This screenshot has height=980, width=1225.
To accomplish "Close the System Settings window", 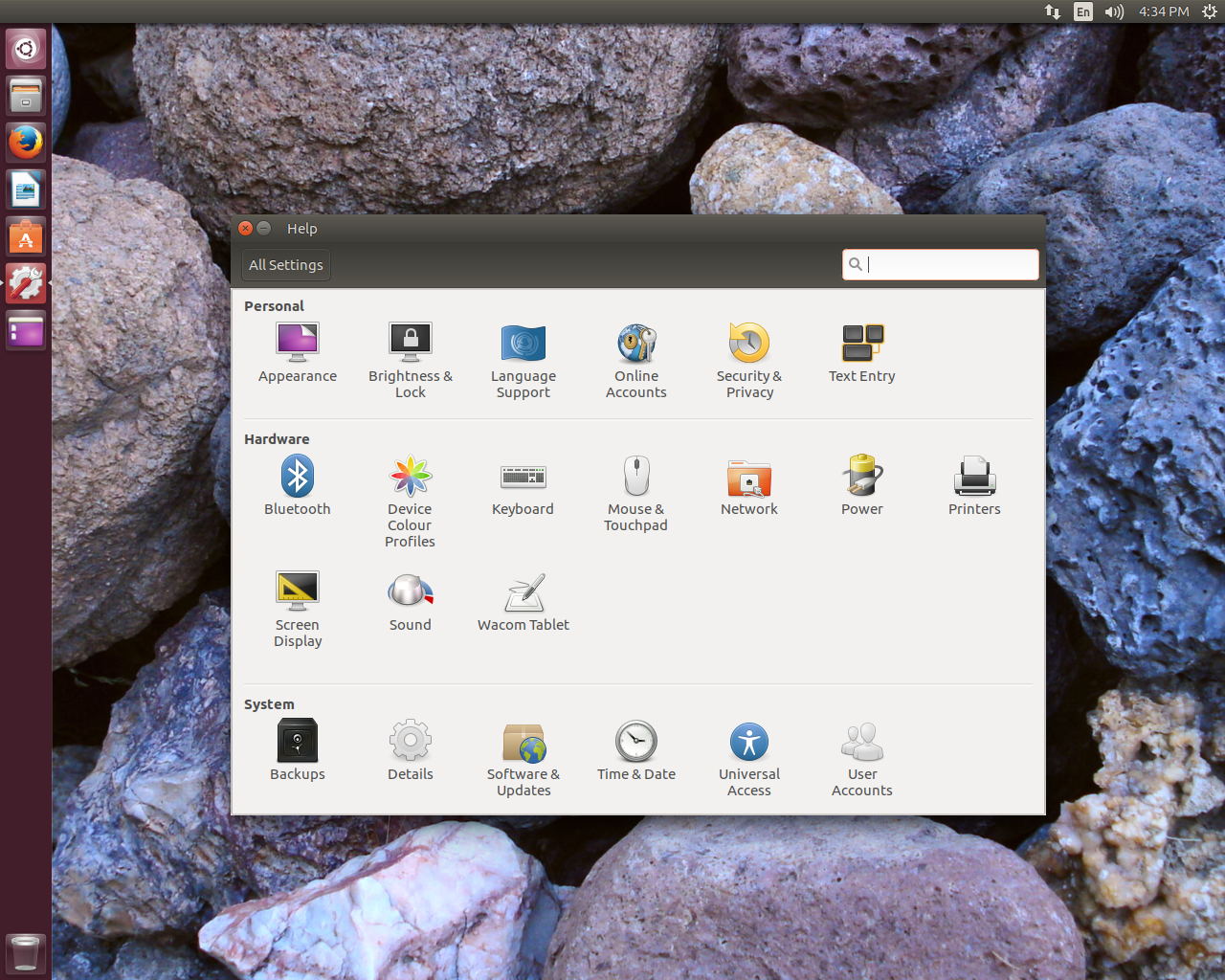I will tap(246, 228).
